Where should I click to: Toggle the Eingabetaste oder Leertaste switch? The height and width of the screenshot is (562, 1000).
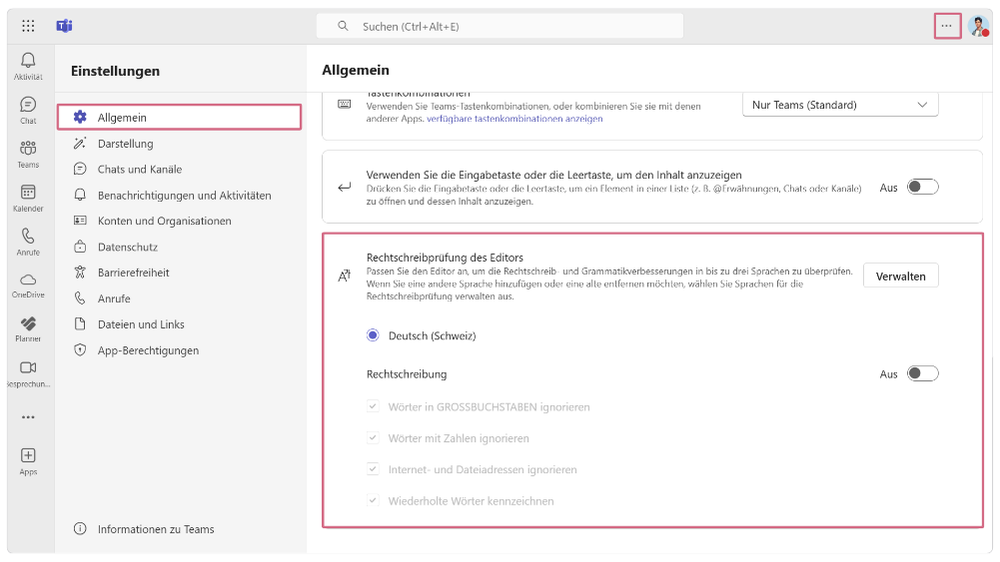coord(923,187)
